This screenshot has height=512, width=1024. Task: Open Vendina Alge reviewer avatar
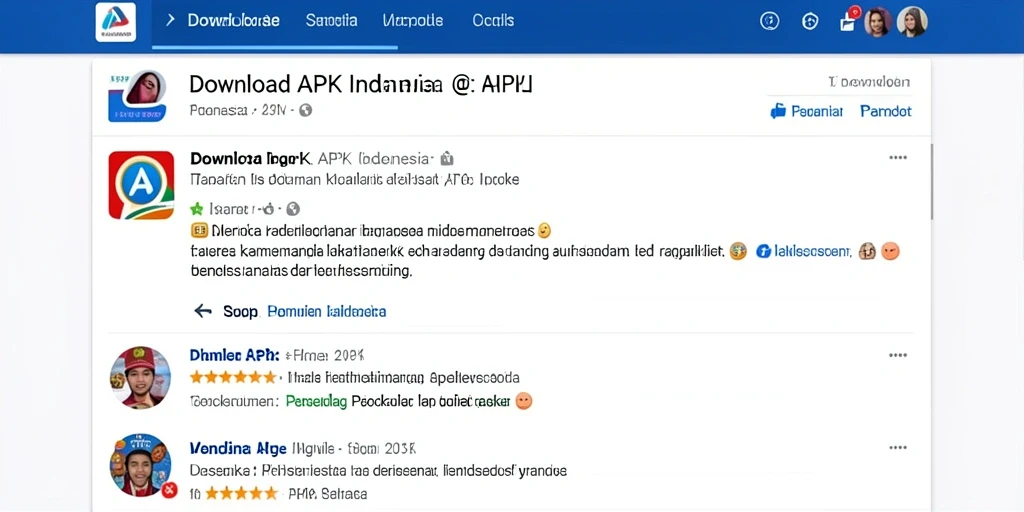(140, 465)
